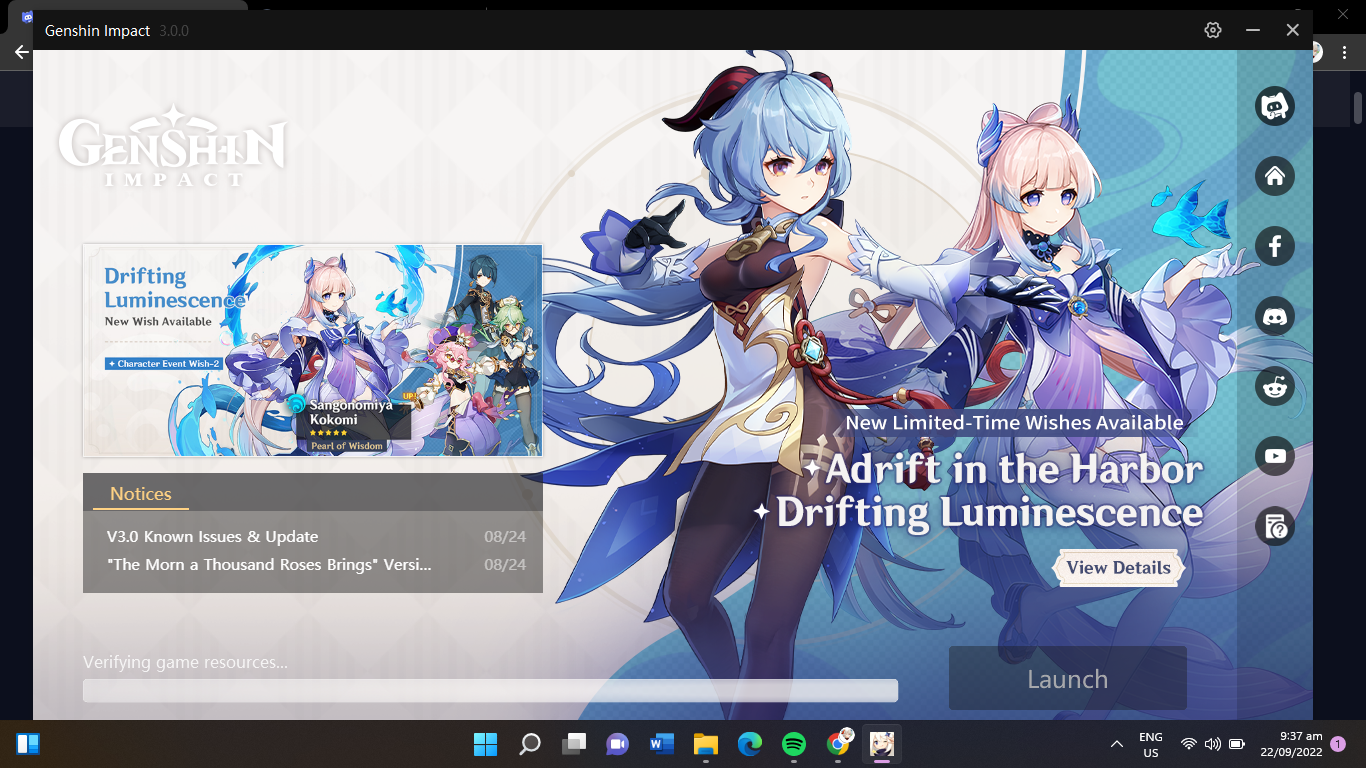The image size is (1366, 768).
Task: Open the volume speaker icon
Action: point(1213,744)
